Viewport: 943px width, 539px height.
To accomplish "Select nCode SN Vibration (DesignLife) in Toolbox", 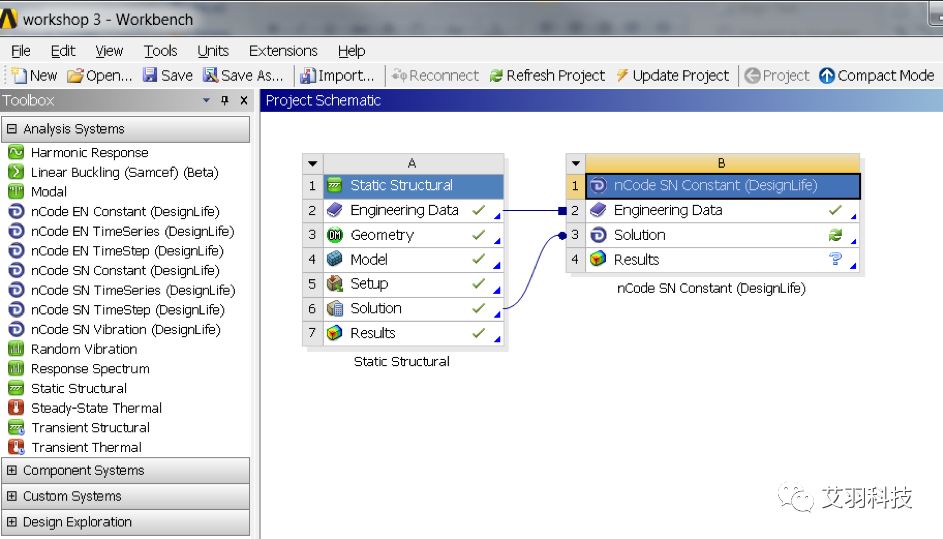I will (x=126, y=330).
